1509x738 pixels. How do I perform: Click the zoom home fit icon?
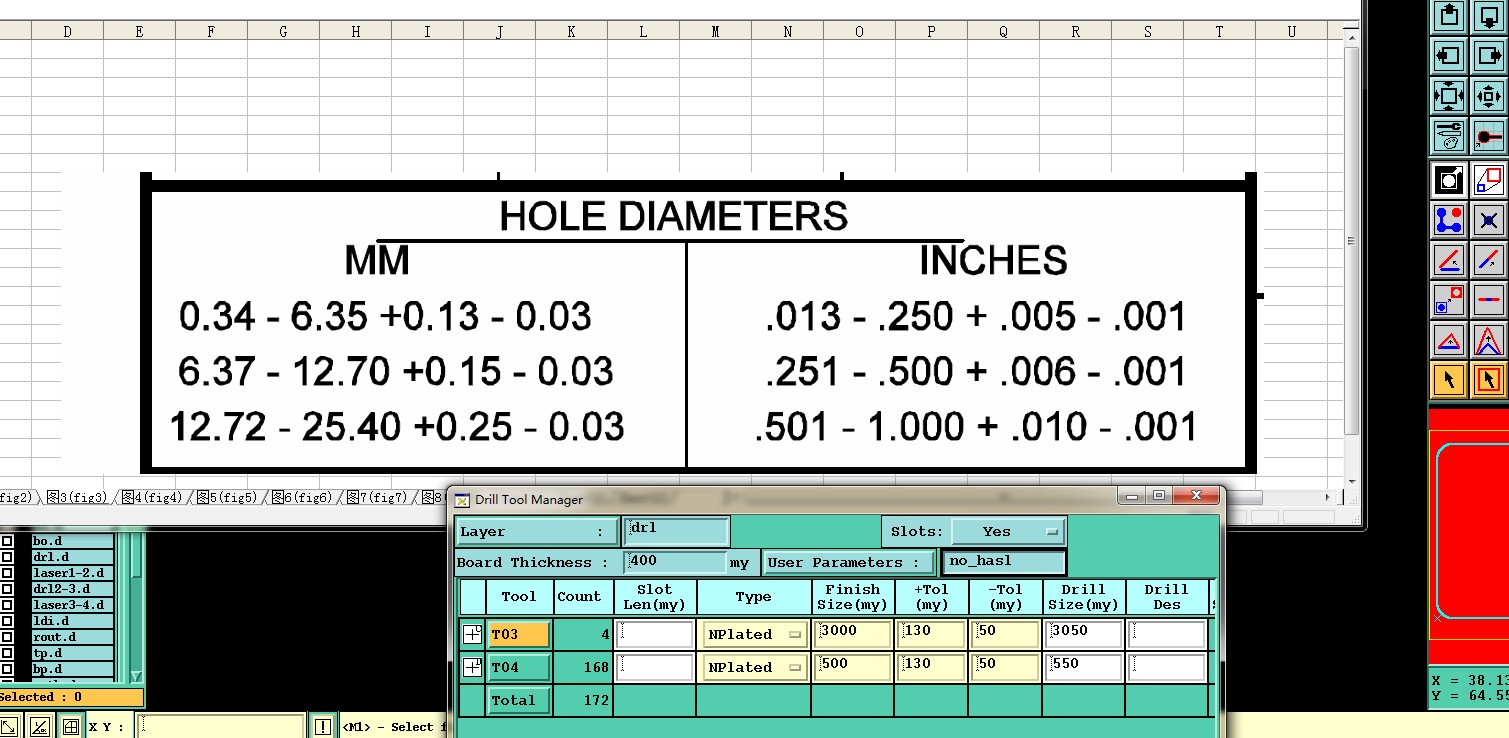tap(1489, 96)
